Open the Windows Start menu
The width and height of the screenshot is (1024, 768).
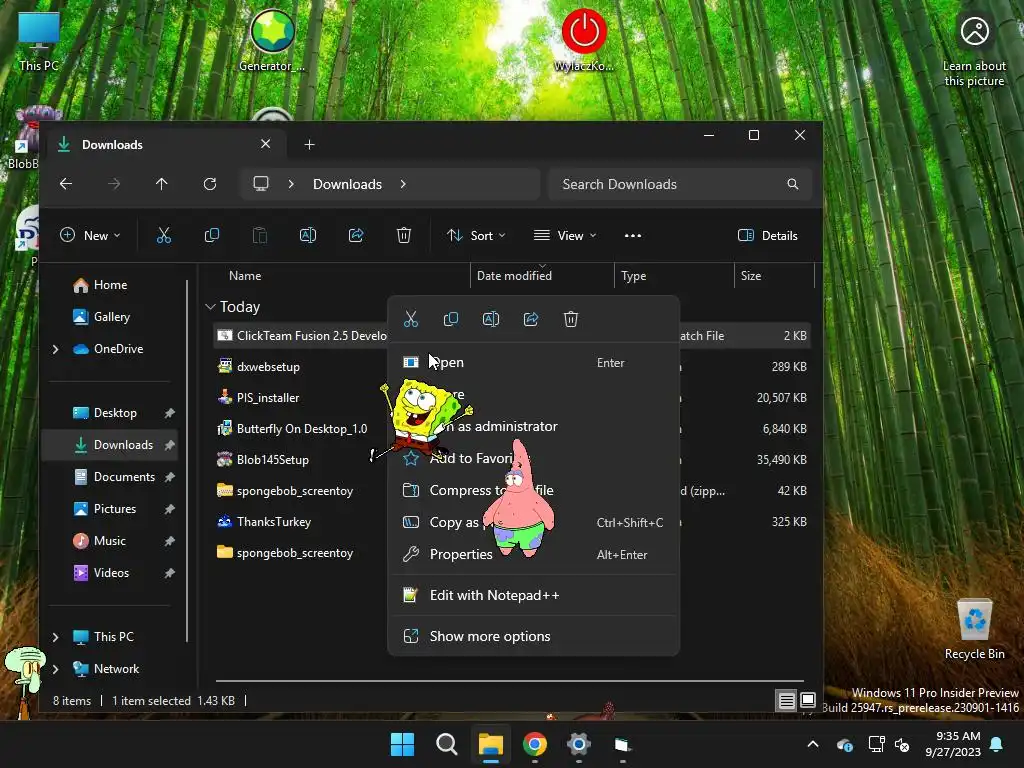click(x=402, y=744)
